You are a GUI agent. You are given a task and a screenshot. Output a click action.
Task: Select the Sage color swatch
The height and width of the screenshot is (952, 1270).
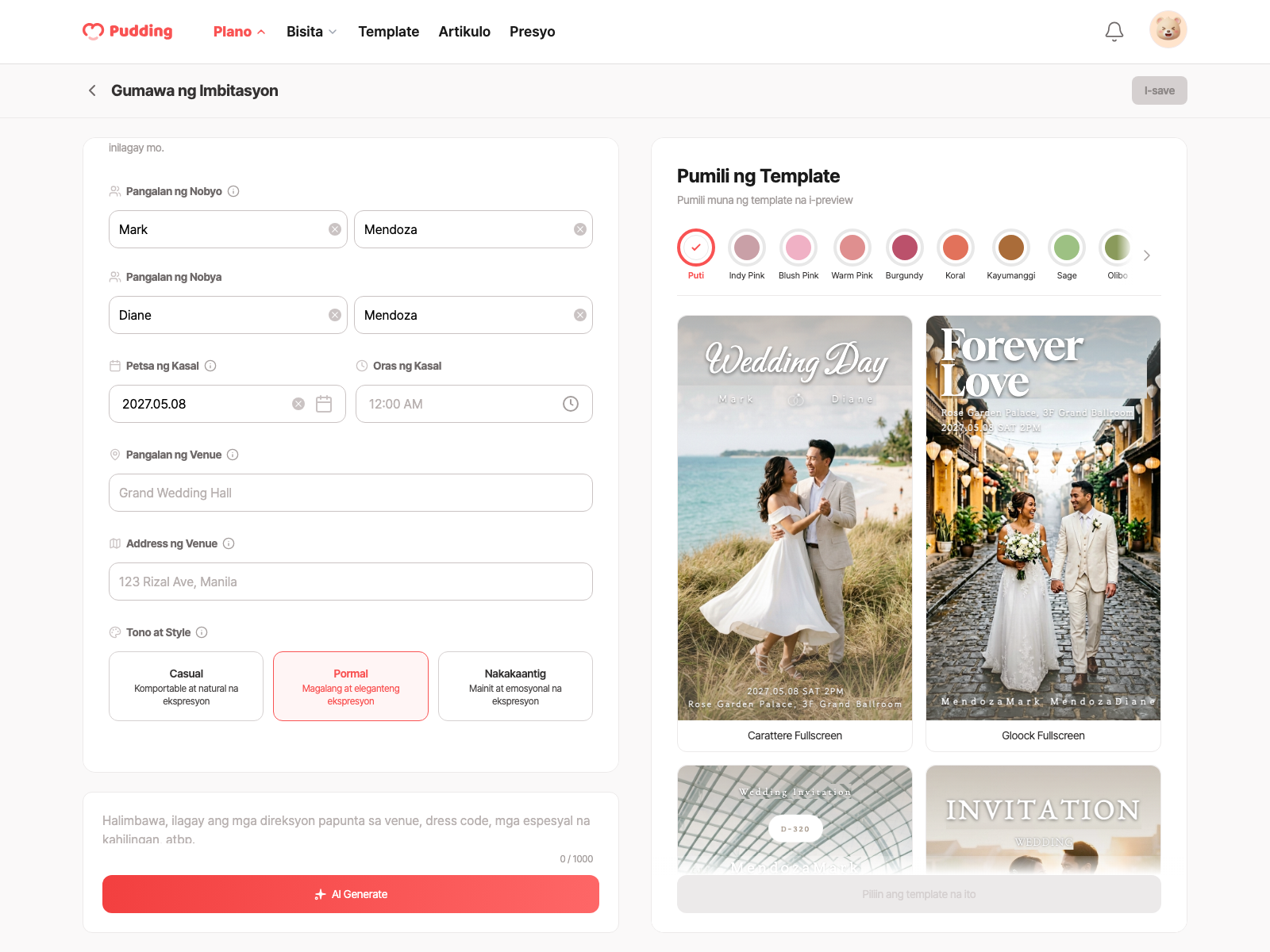[1067, 248]
